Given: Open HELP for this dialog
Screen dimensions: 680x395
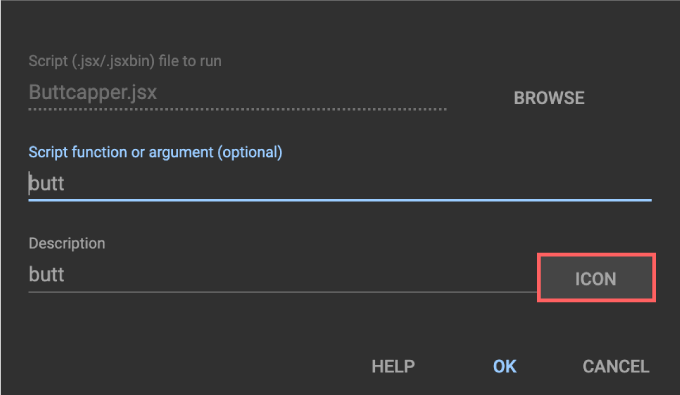Looking at the screenshot, I should click(393, 367).
